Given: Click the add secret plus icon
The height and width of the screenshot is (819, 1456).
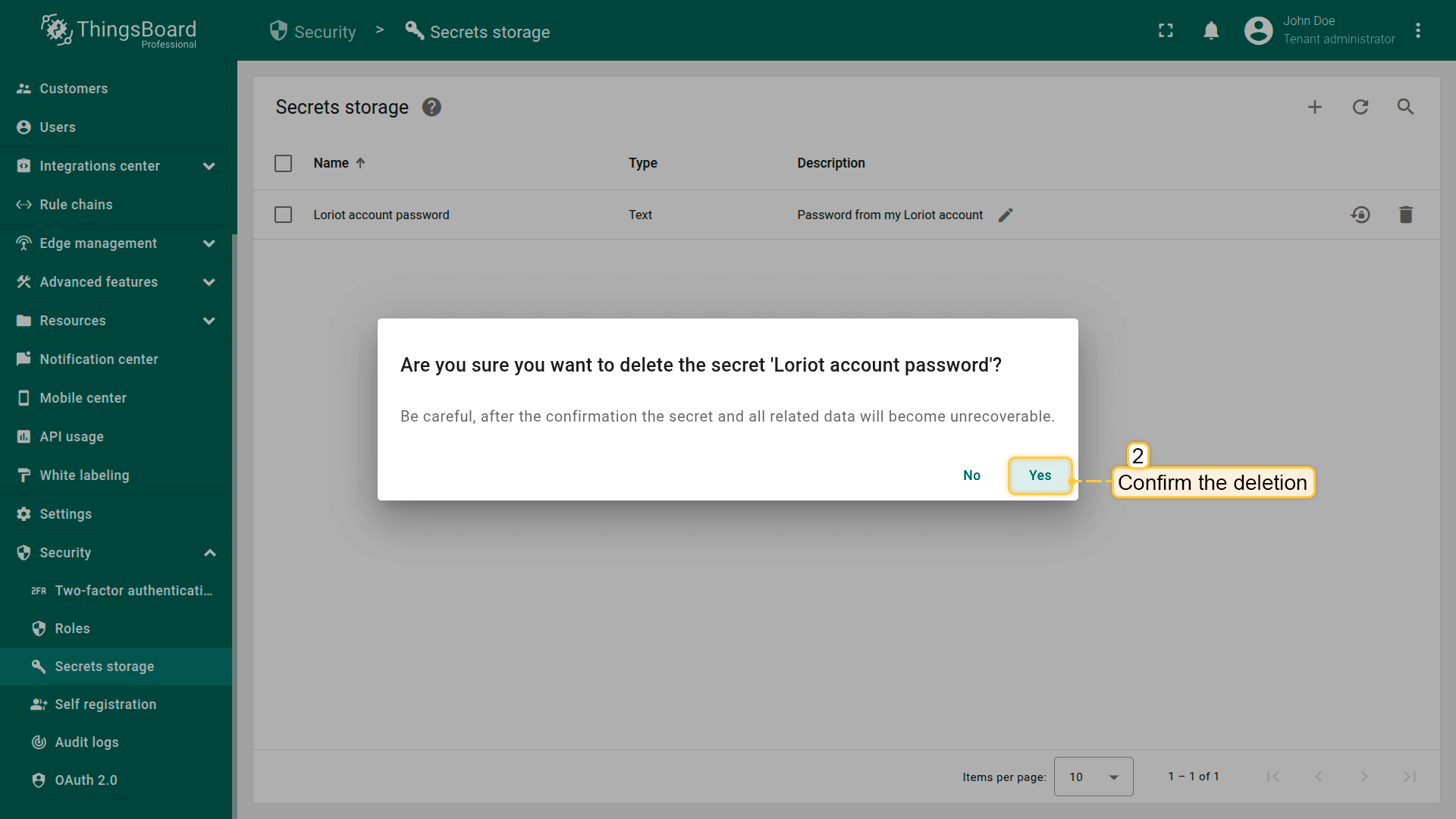Looking at the screenshot, I should tap(1315, 107).
